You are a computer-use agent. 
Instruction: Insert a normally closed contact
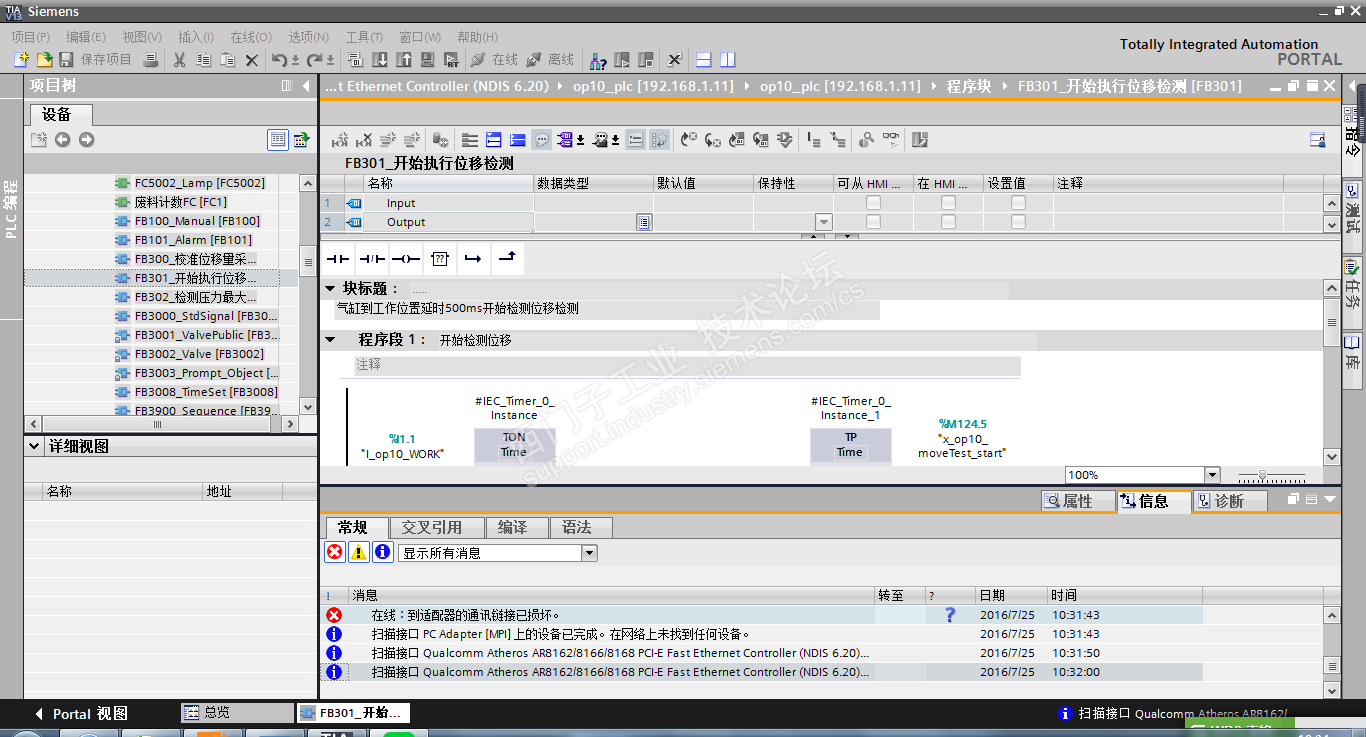click(x=372, y=260)
